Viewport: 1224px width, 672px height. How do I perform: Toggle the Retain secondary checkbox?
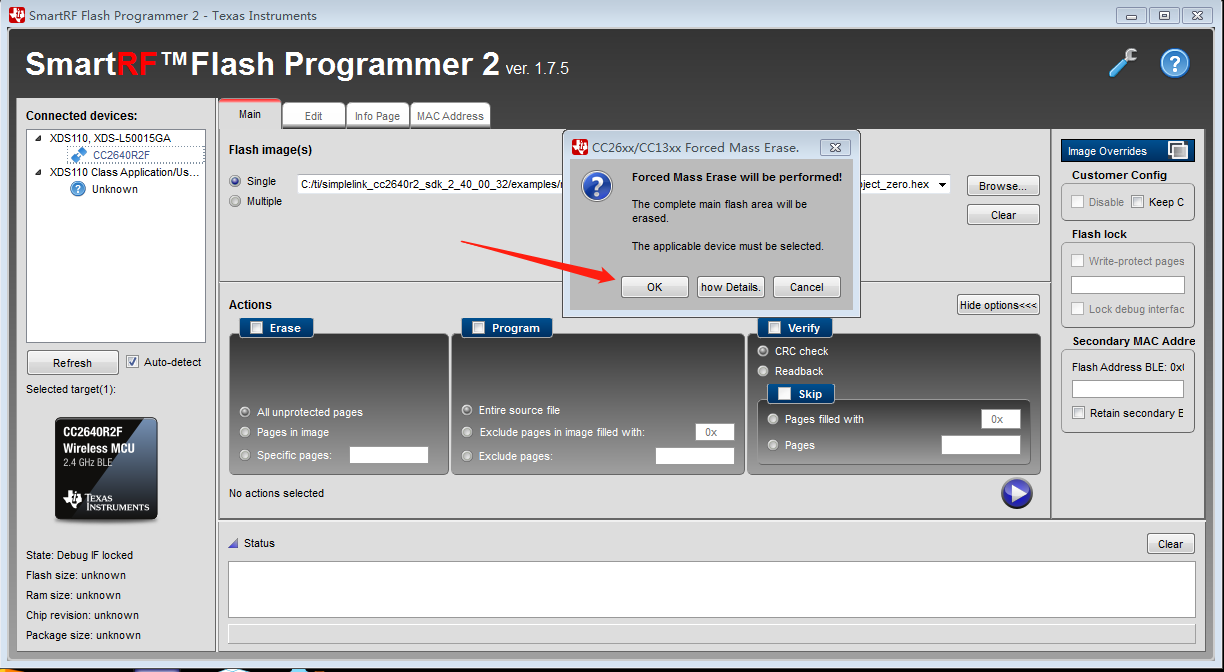pos(1078,413)
